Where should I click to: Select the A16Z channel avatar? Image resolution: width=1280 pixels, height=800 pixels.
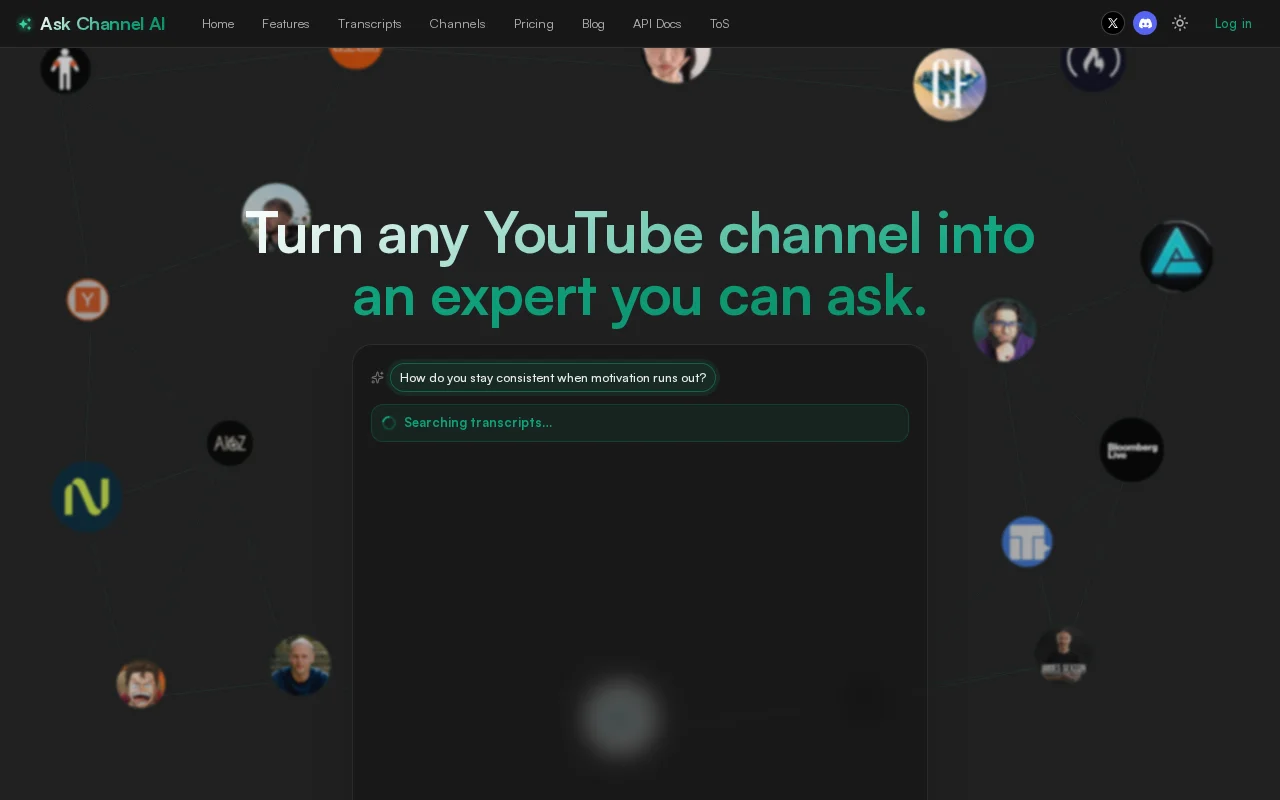pyautogui.click(x=230, y=443)
